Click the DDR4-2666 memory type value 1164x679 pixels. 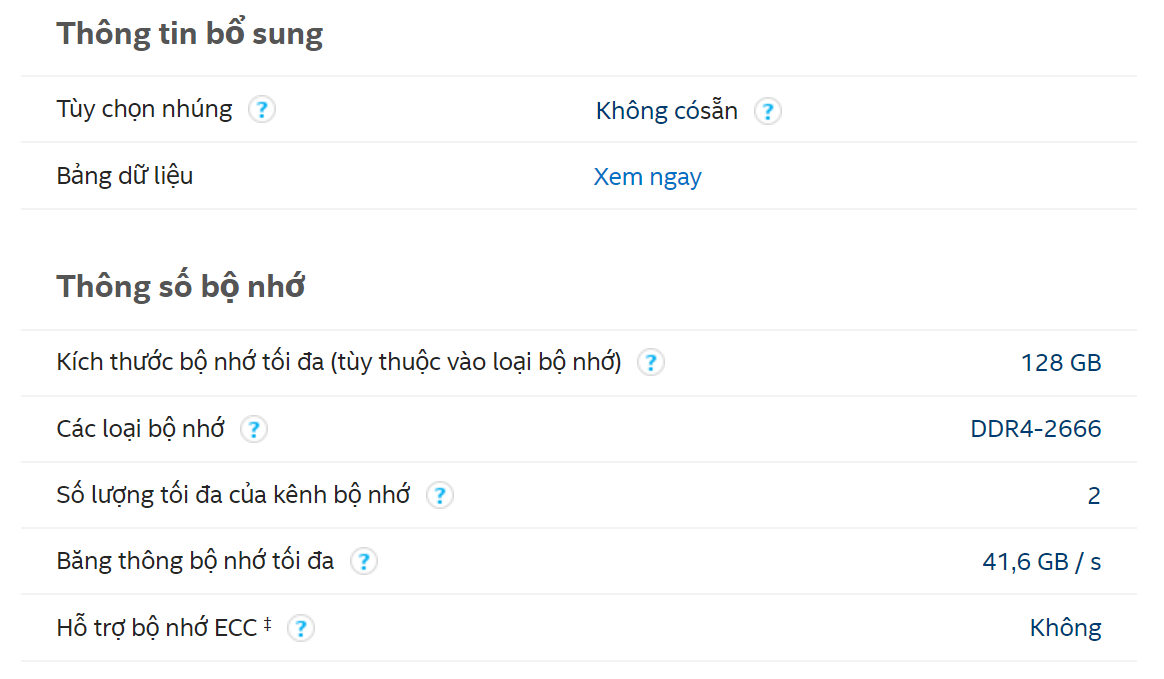click(x=1036, y=429)
